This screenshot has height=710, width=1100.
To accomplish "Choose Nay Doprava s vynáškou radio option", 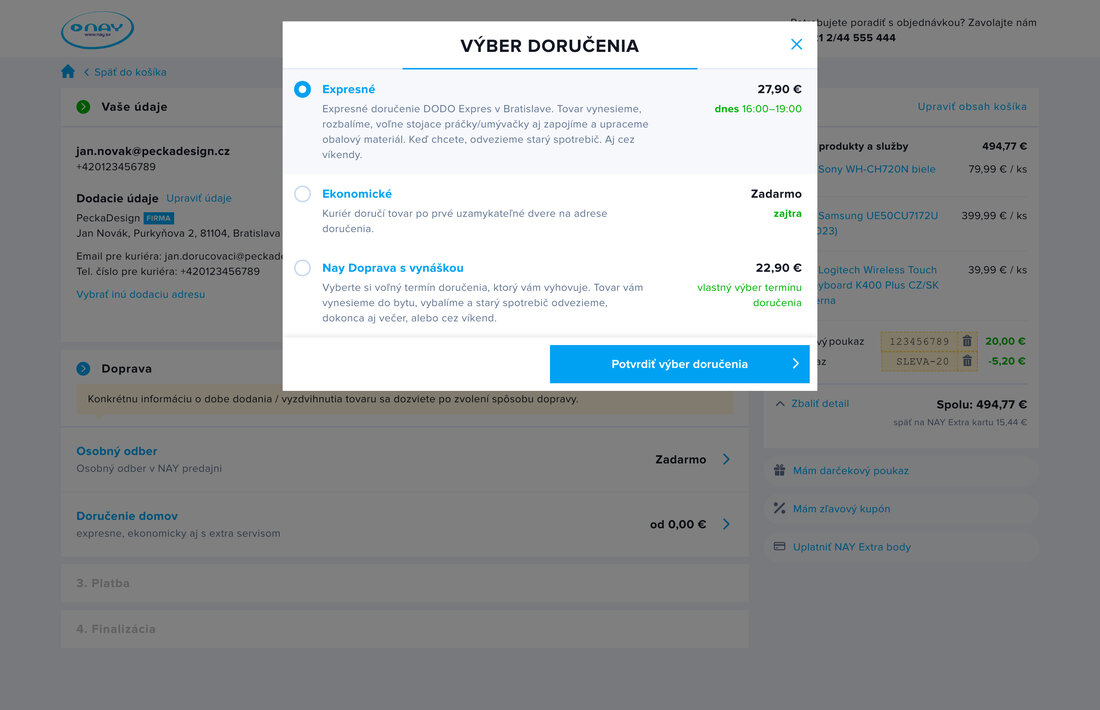I will tap(302, 268).
